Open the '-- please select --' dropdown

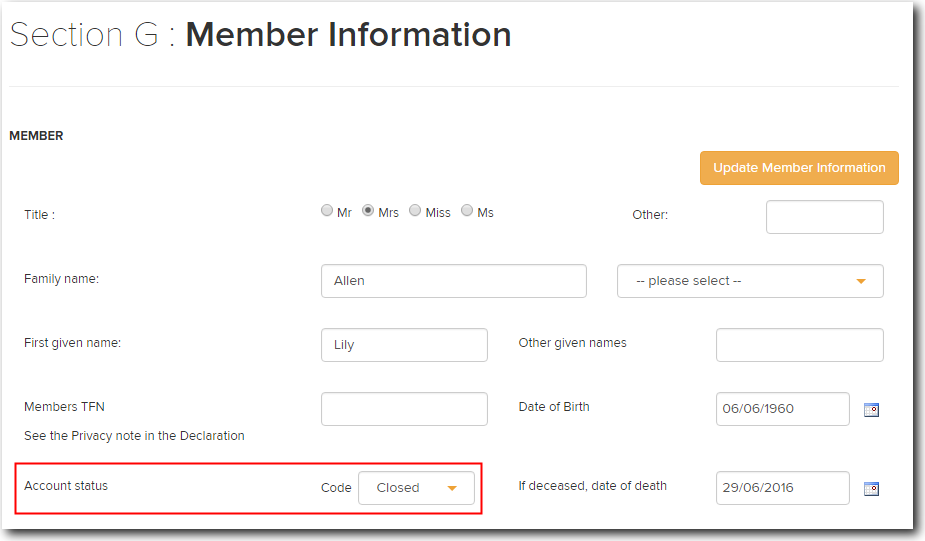pyautogui.click(x=750, y=281)
